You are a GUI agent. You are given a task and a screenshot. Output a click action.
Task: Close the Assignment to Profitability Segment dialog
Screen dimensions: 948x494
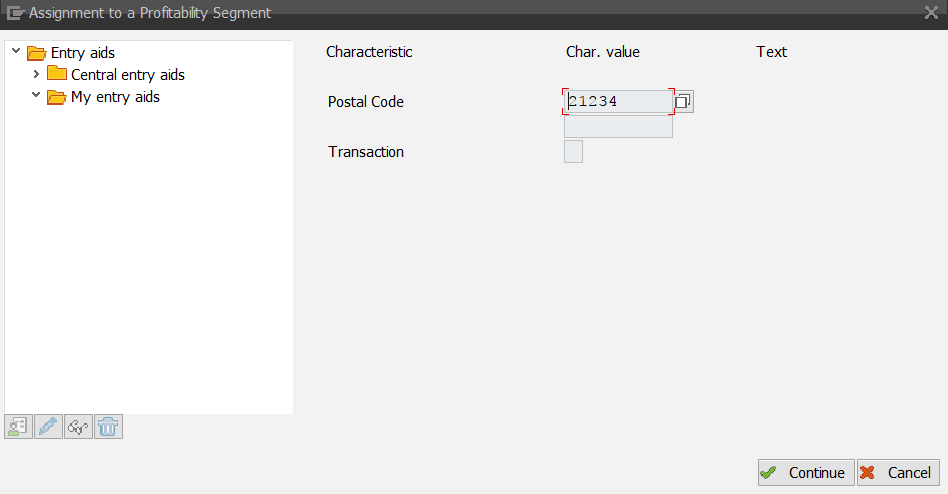931,13
